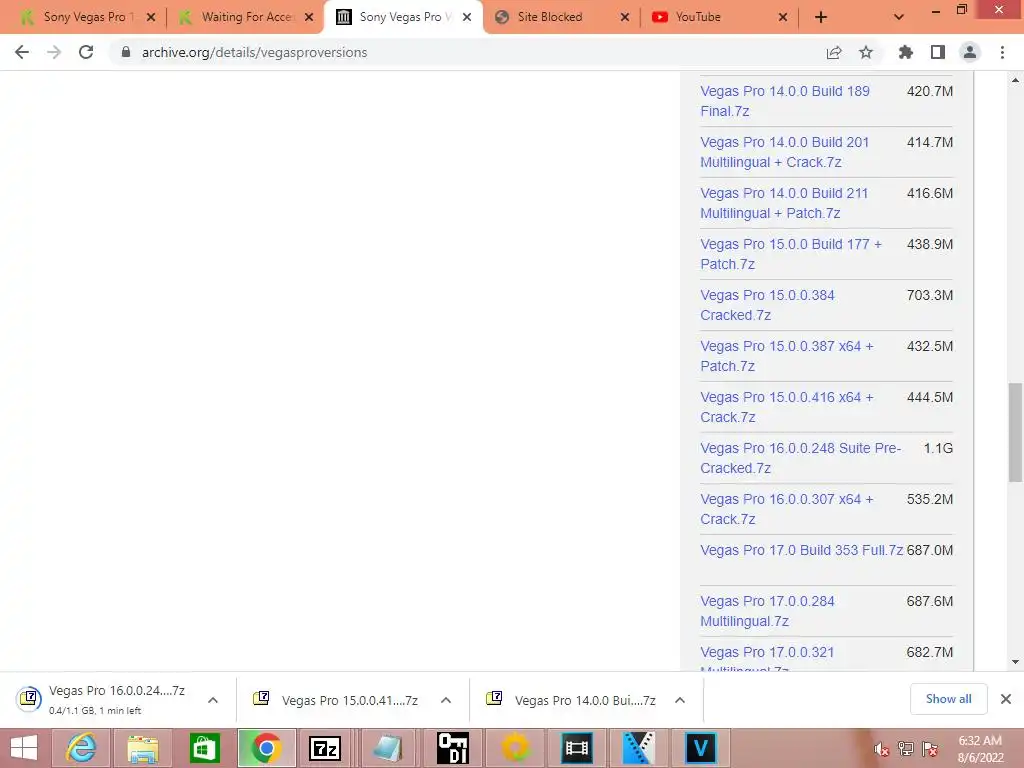
Task: Open the Vegas Pro 16.0.0.307 x64 link
Action: click(787, 509)
